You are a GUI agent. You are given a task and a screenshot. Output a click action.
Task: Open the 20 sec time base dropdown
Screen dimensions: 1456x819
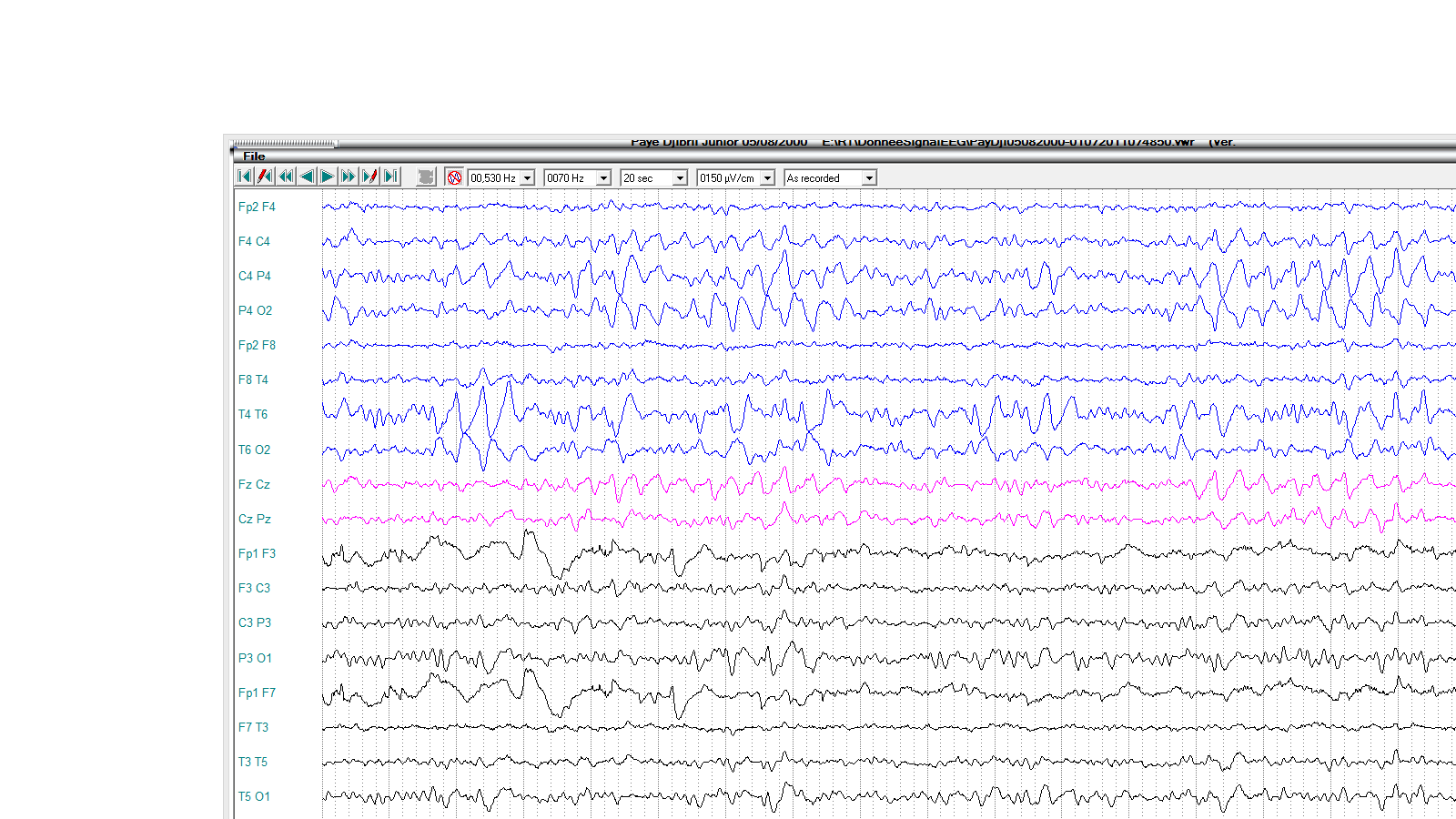680,178
